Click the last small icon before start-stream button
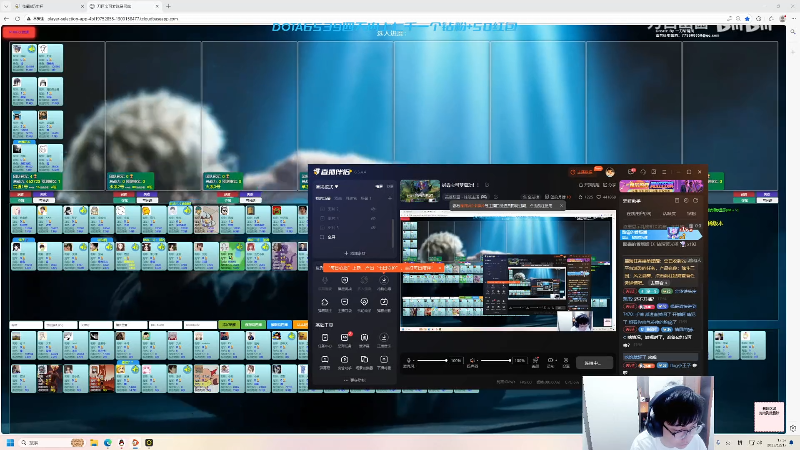Image resolution: width=800 pixels, height=450 pixels. point(566,361)
